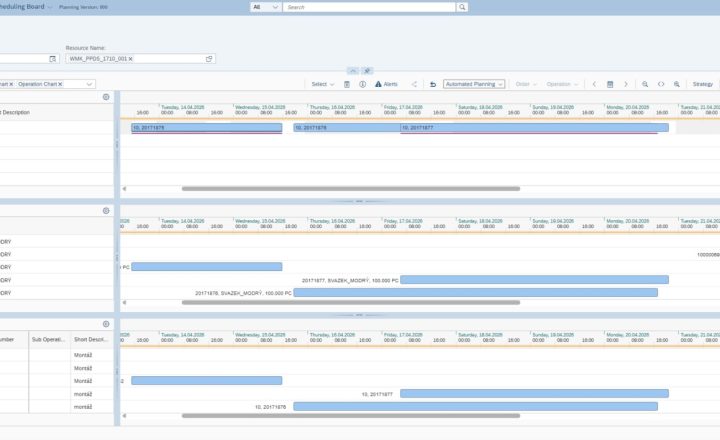Open settings gear of operation chart panel
This screenshot has width=720, height=440.
point(106,324)
